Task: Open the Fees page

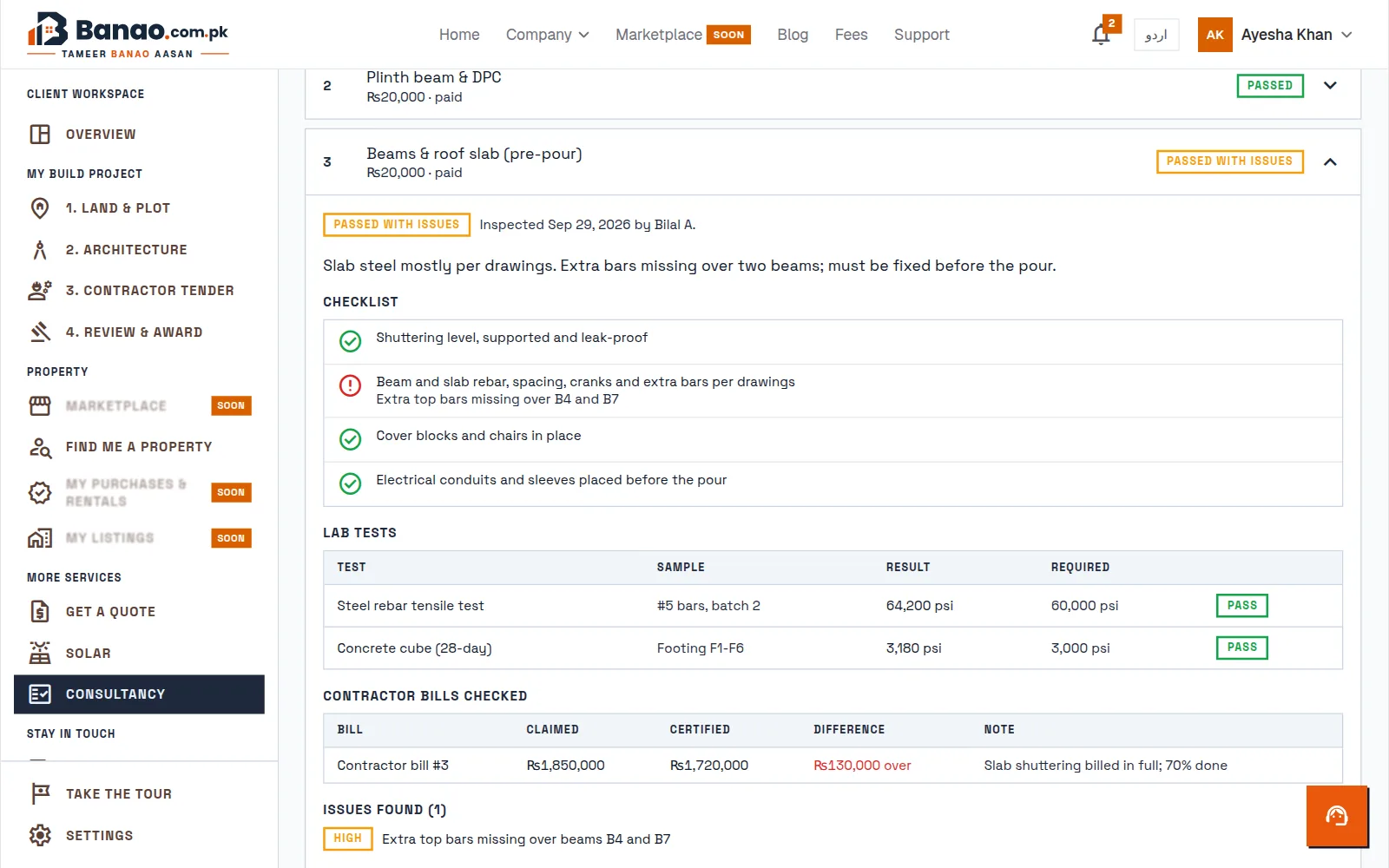Action: pos(852,35)
